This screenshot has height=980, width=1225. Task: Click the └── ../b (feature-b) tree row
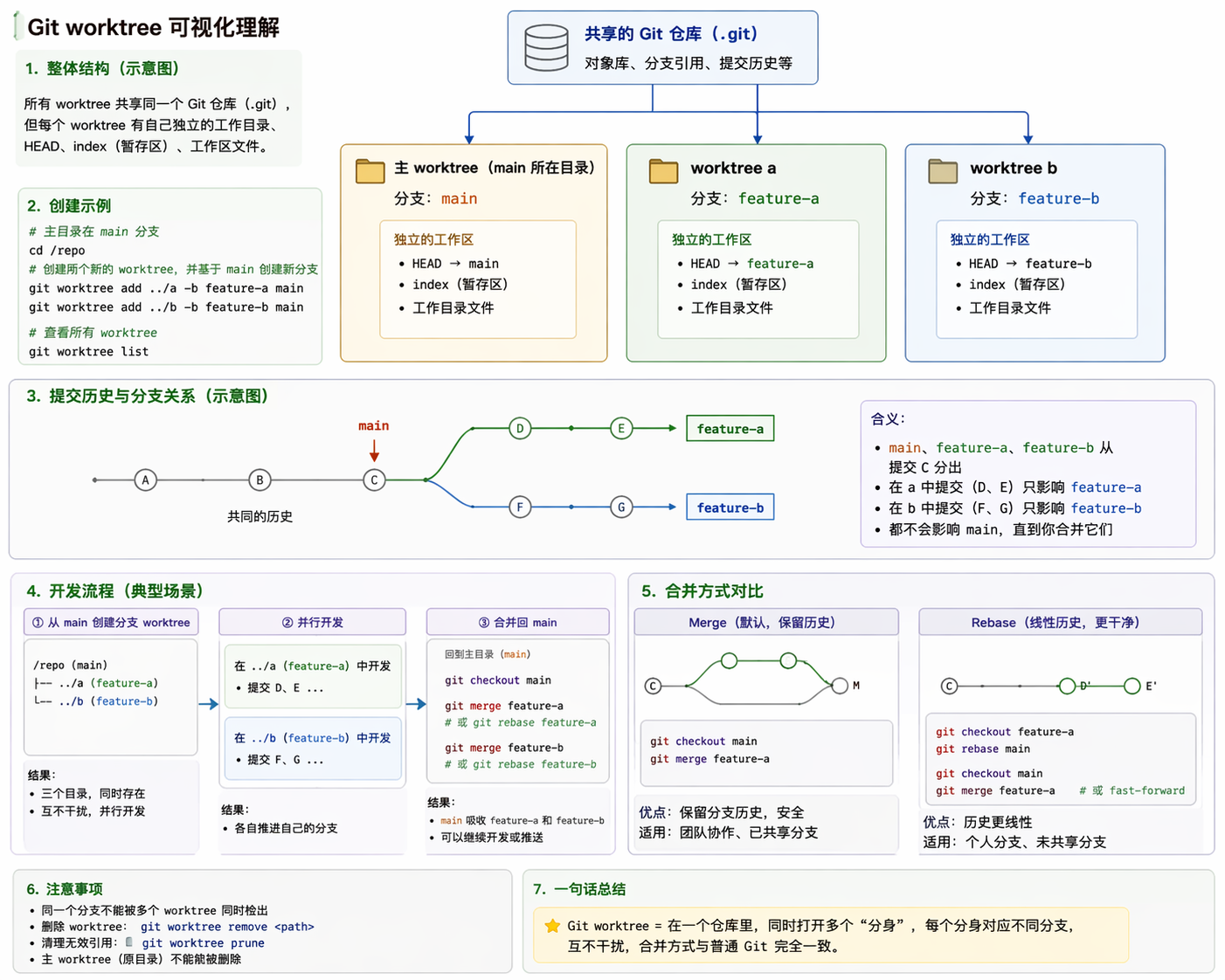point(95,701)
